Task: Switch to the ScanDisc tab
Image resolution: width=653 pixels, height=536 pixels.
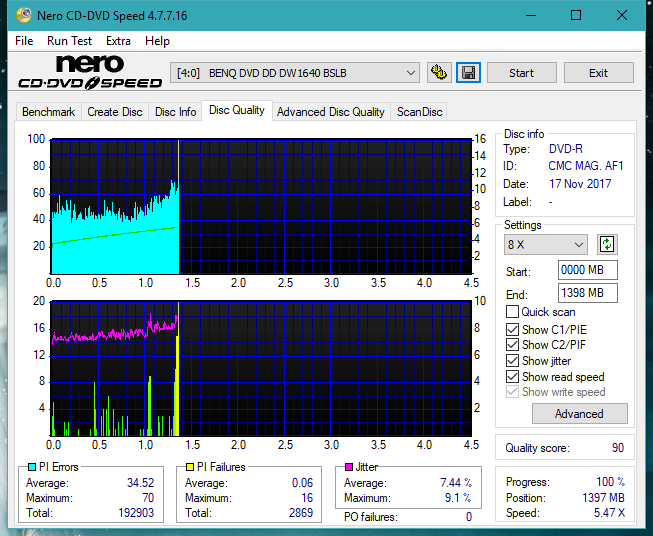Action: click(x=419, y=112)
